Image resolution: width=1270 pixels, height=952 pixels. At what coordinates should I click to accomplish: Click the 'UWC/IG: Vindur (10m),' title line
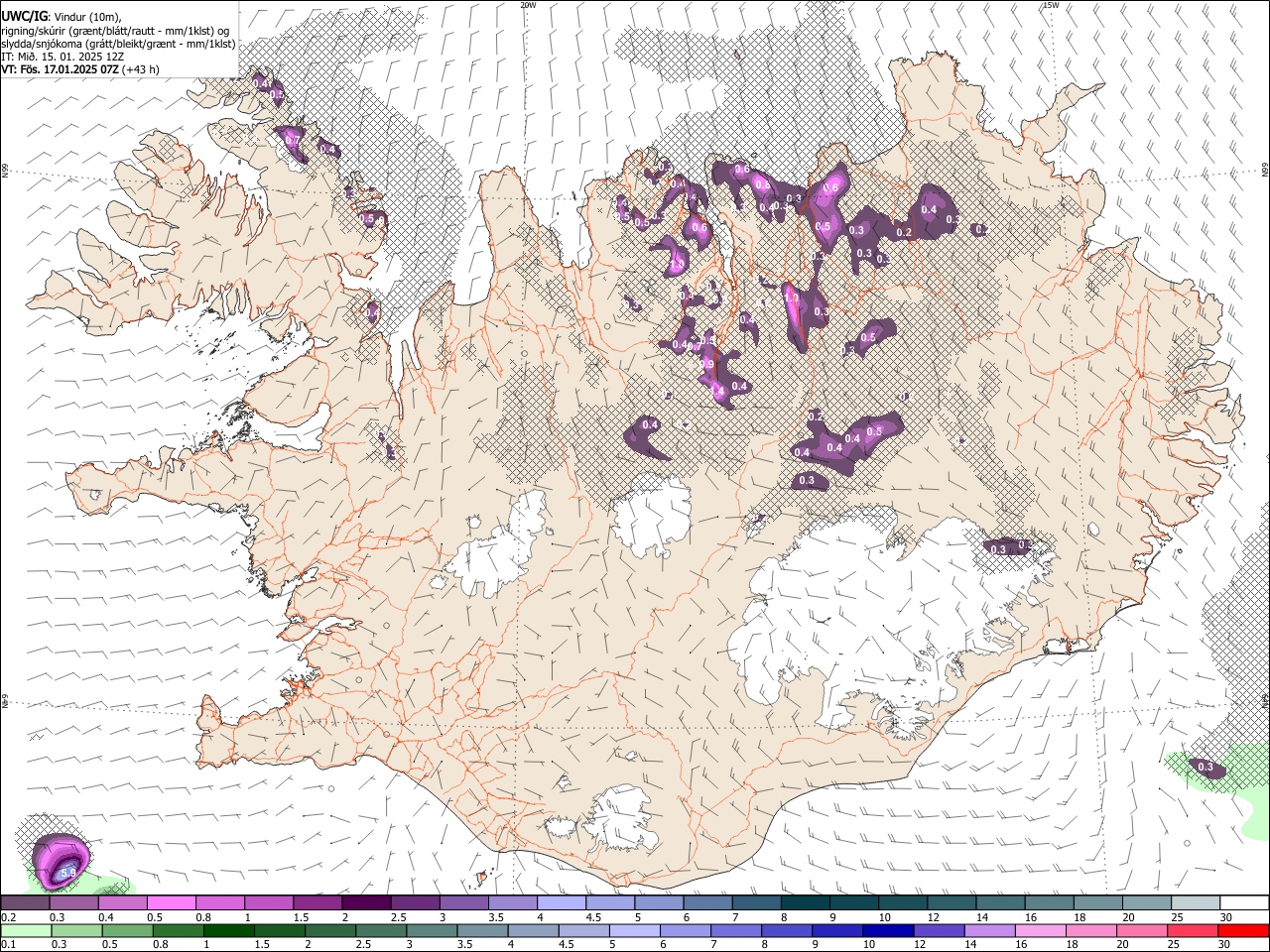(62, 17)
